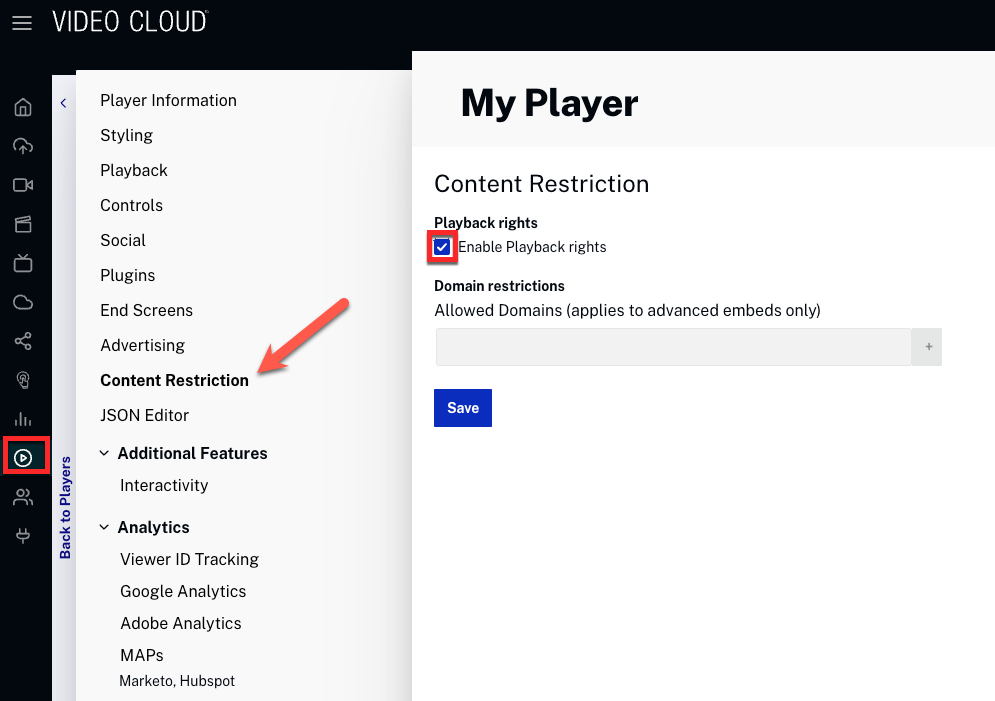This screenshot has height=701, width=995.
Task: Click the plus button to add allowed domain
Action: tap(928, 347)
